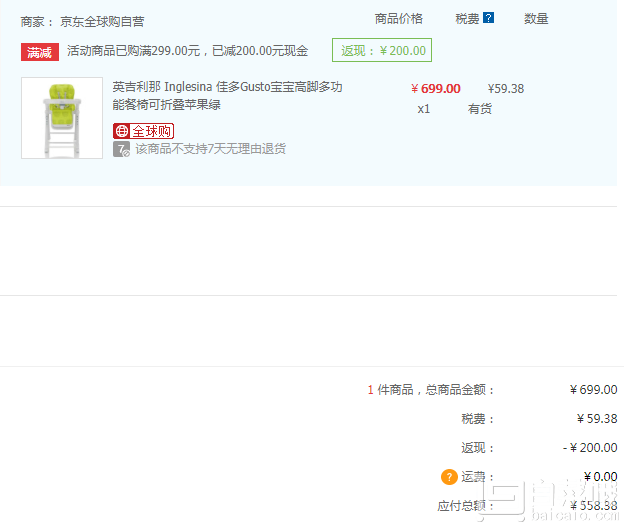Click the total goods amount ¥699.00 in summary
This screenshot has height=527, width=624.
pyautogui.click(x=593, y=390)
